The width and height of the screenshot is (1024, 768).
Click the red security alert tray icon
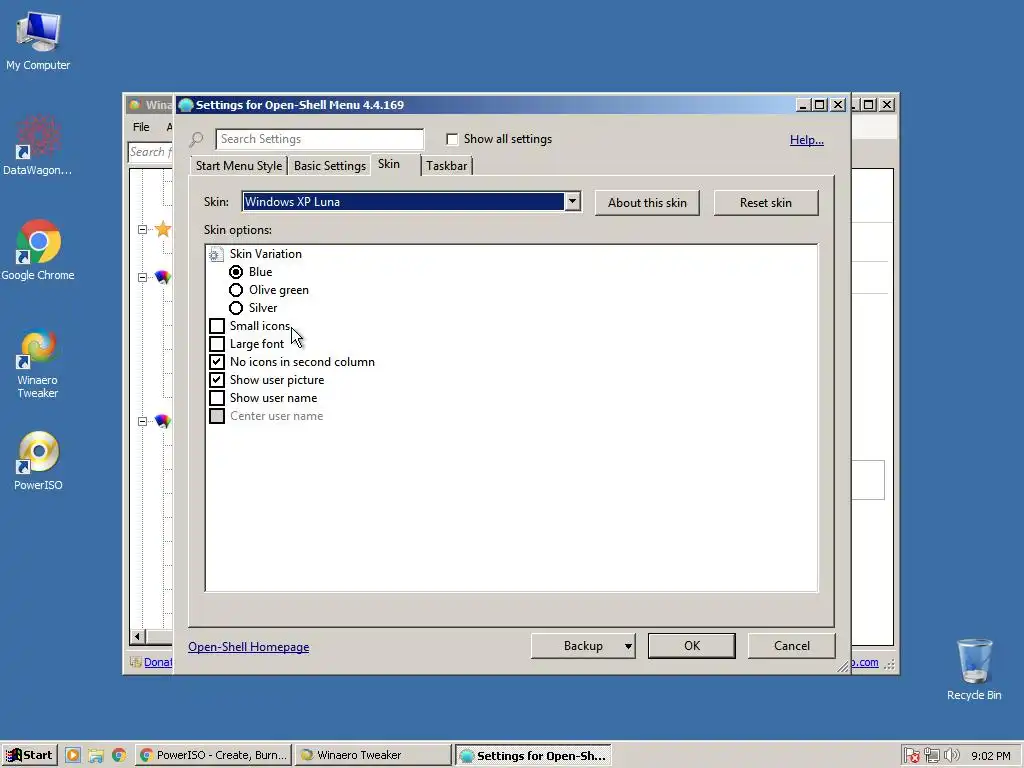coord(912,756)
